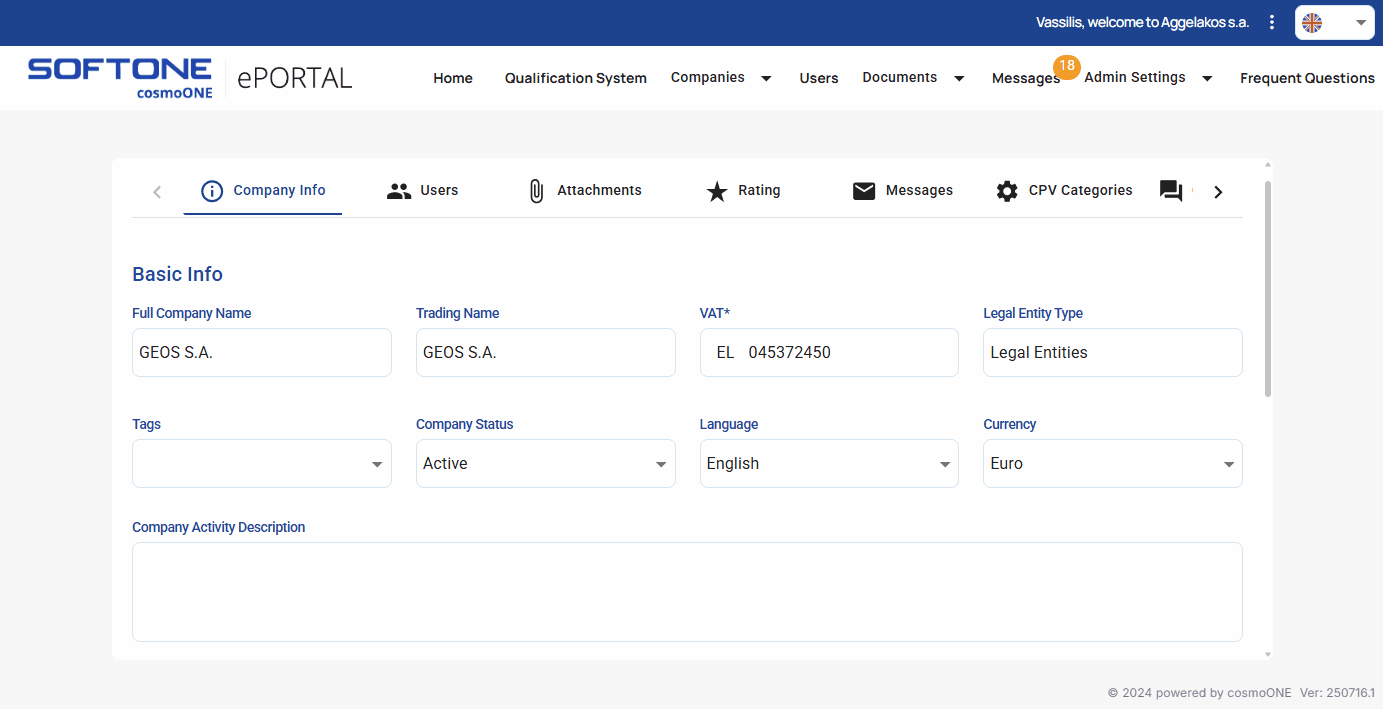The height and width of the screenshot is (709, 1383).
Task: Click the Company Activity Description text area
Action: (x=687, y=591)
